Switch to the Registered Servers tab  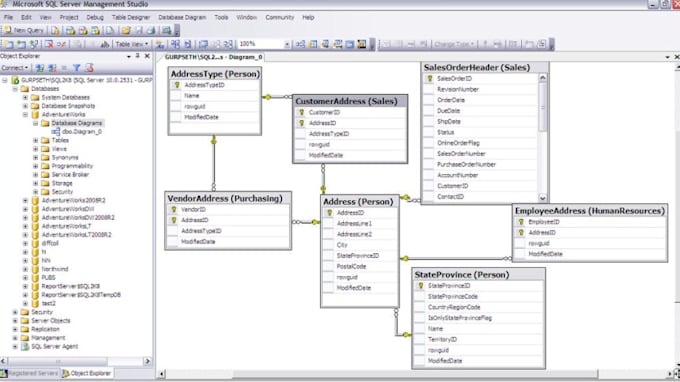pos(29,373)
